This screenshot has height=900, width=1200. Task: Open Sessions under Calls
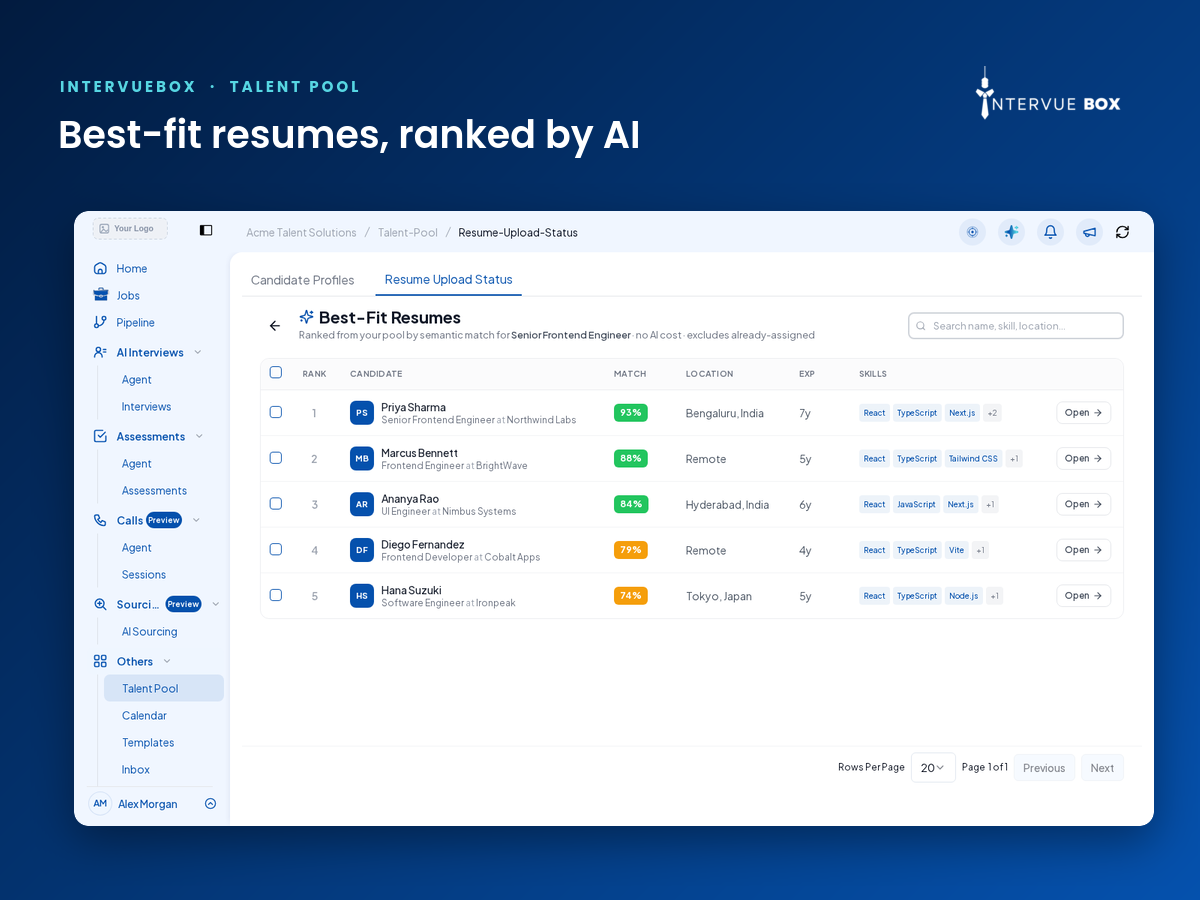[144, 574]
